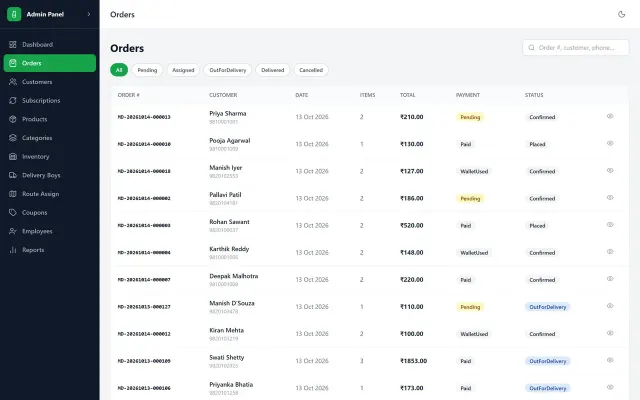Click customer name Pallavi Patil
This screenshot has height=400, width=640.
(x=225, y=195)
